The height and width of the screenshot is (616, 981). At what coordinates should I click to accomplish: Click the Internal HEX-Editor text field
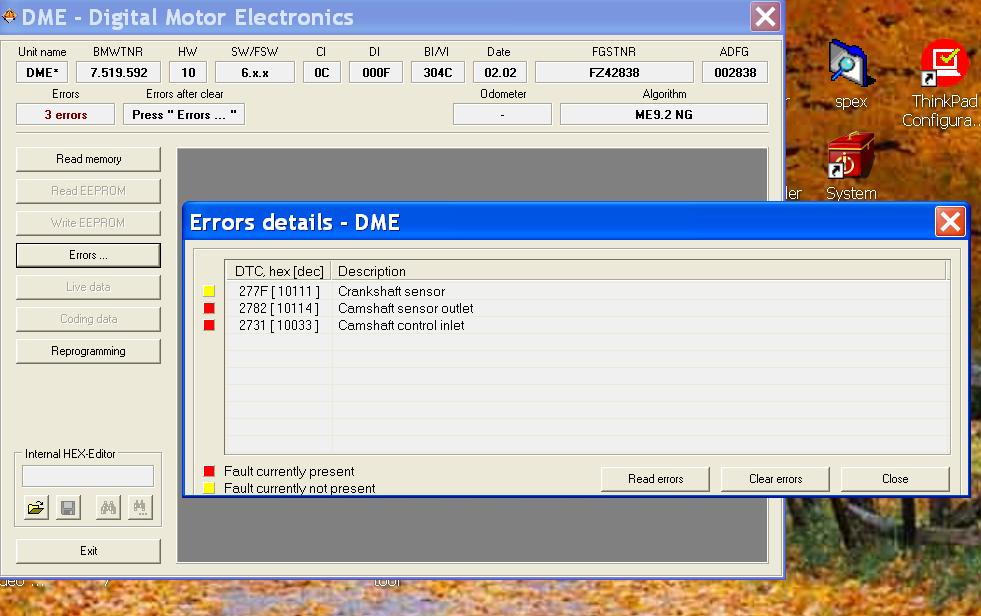click(88, 476)
